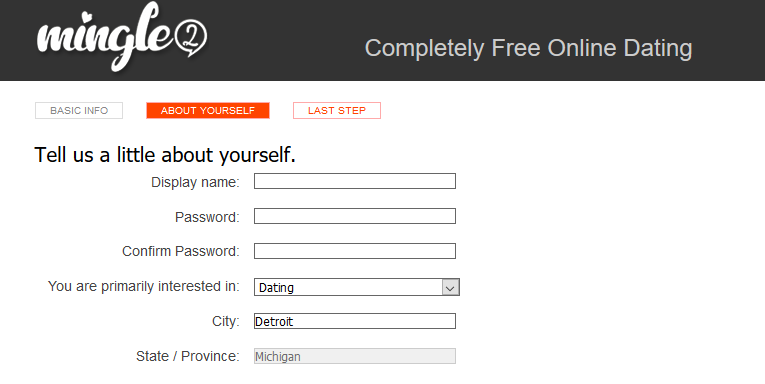Click the City field containing Detroit

point(355,321)
